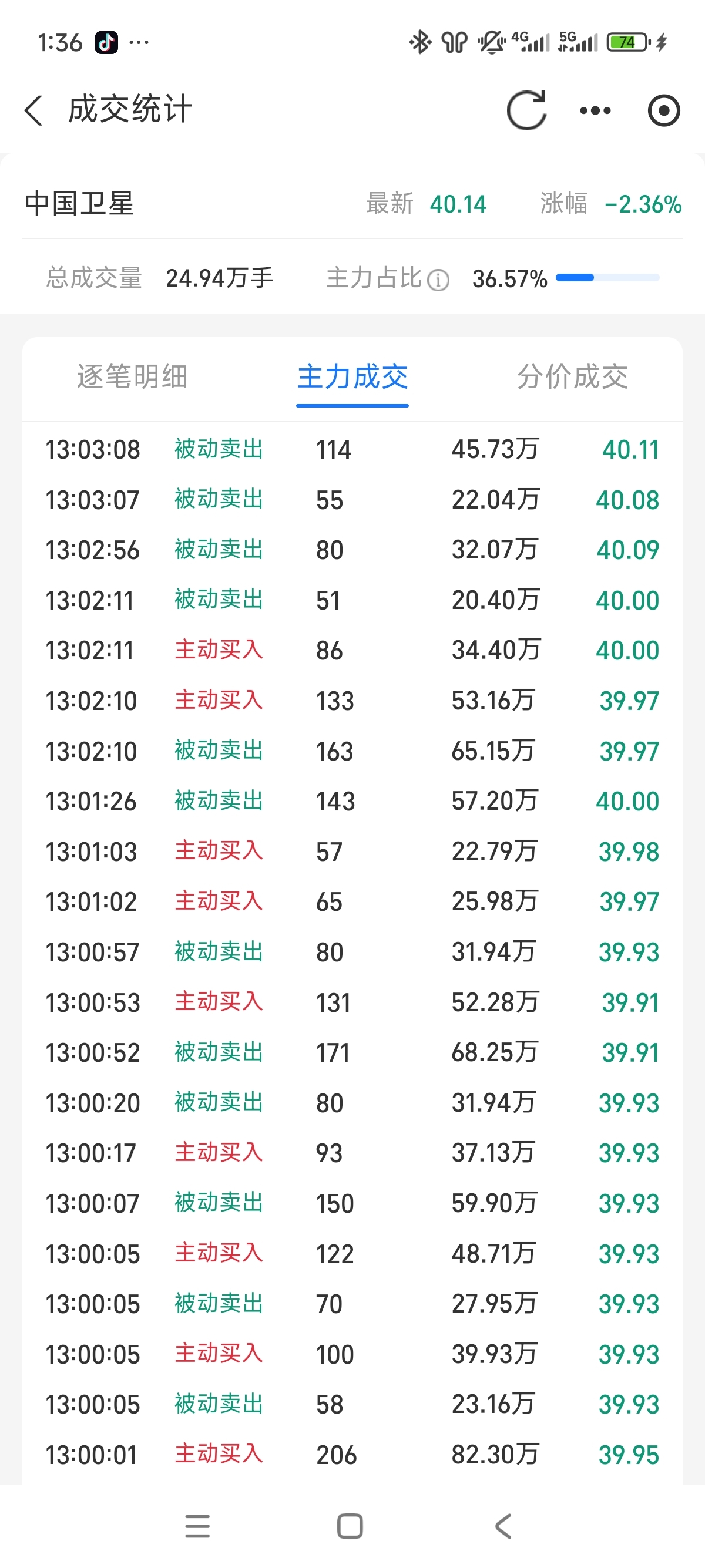Tap the 13:03:08 被动卖出 trade row
This screenshot has width=705, height=1568.
(352, 450)
